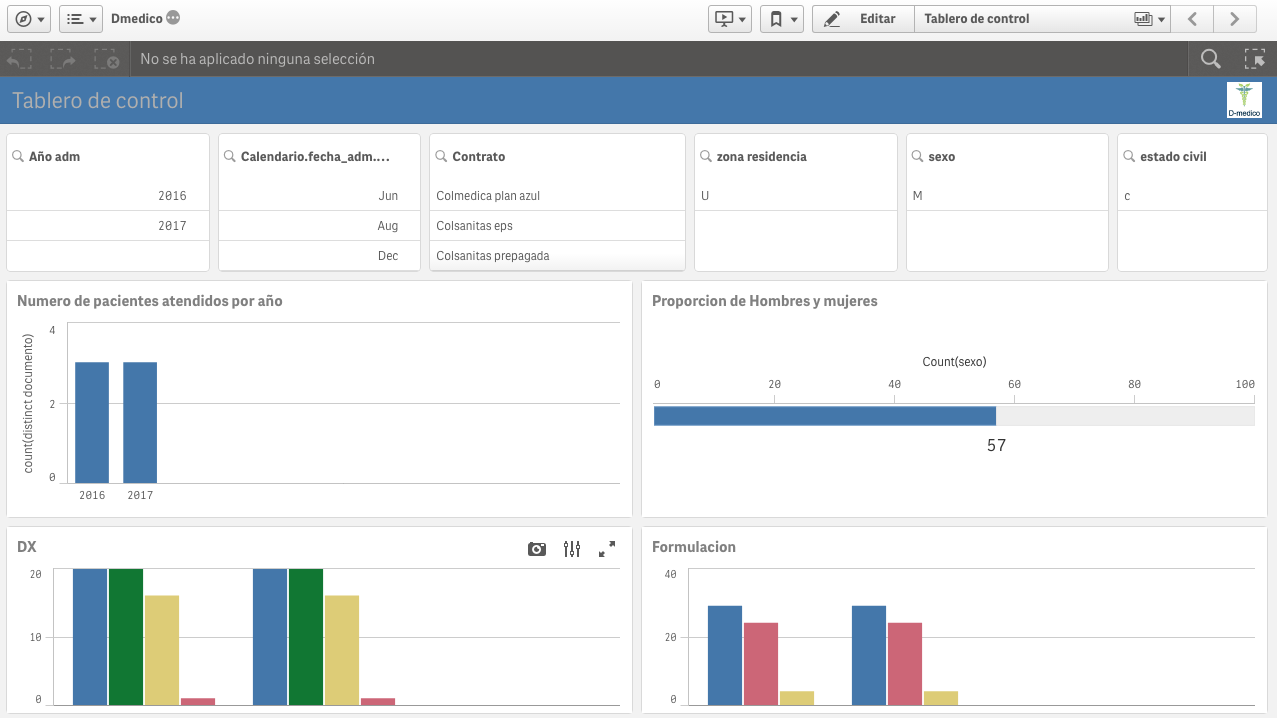Search in the Año adm filter
Viewport: 1277px width, 718px height.
click(x=18, y=157)
